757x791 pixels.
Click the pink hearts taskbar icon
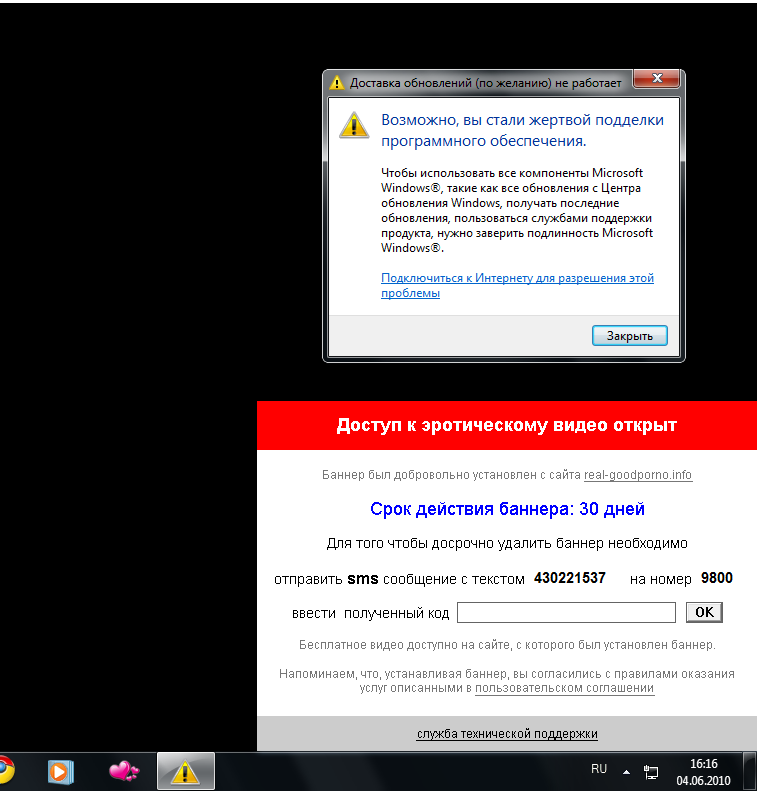123,771
